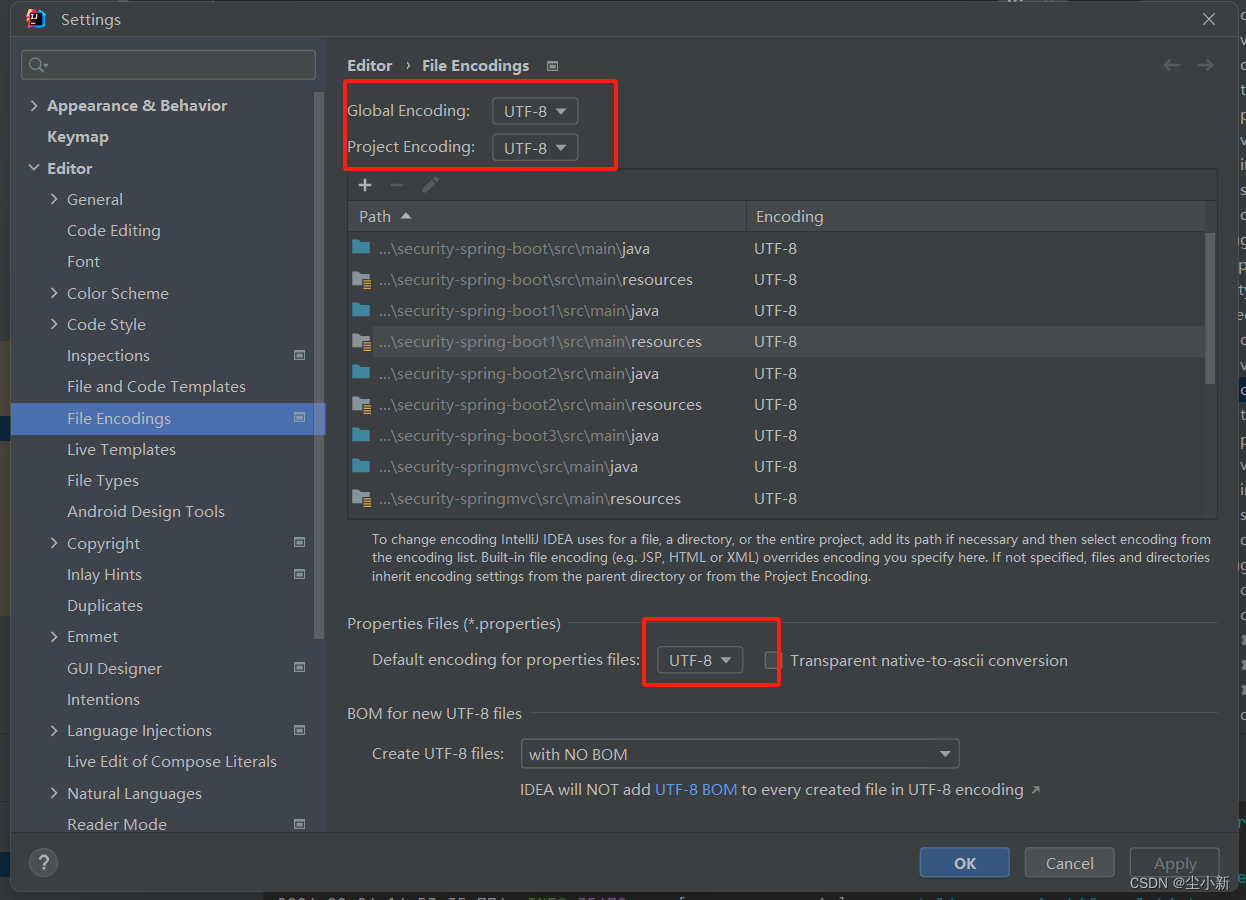Click folder icon of security-spring-boot1 java row
Viewport: 1246px width, 900px height.
point(361,310)
